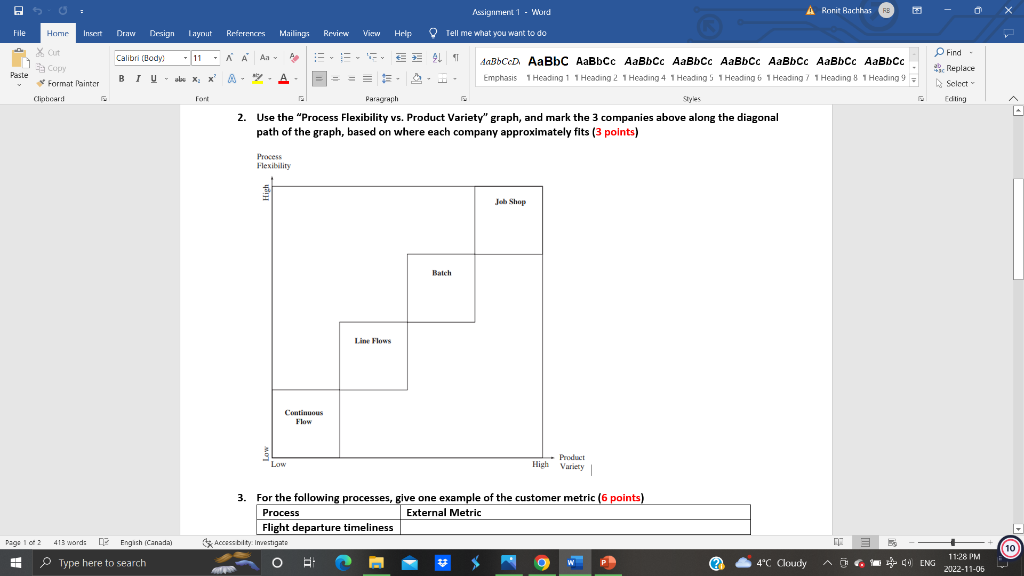
Task: Open Windows Start menu
Action: [x=16, y=562]
